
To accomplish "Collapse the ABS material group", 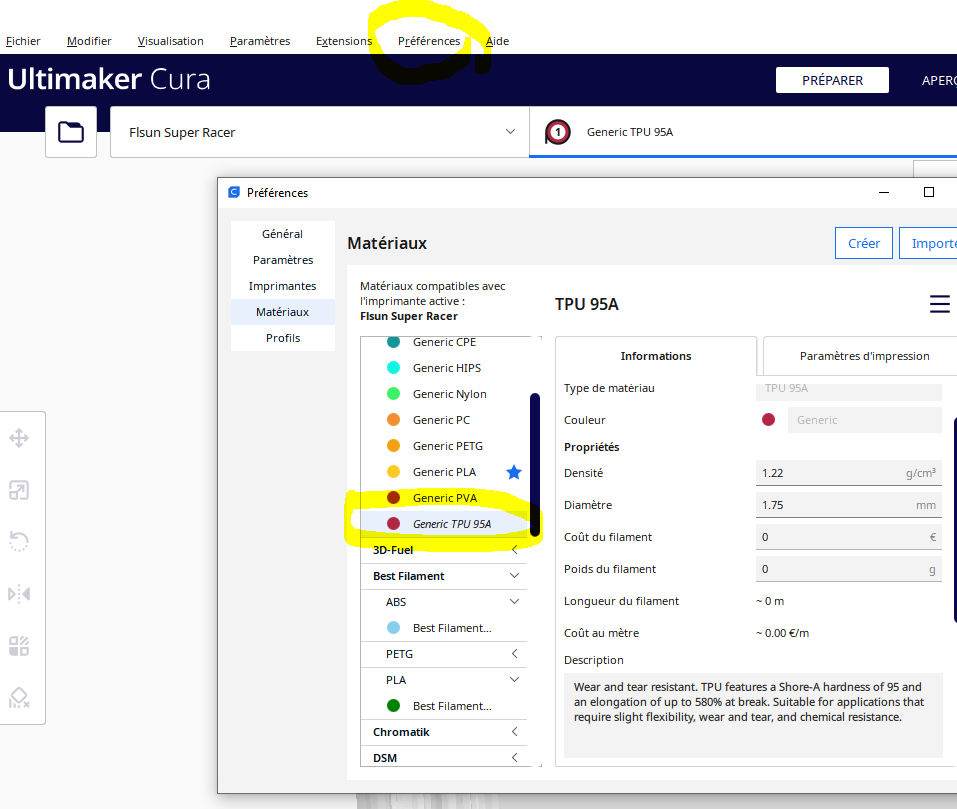I will tap(444, 602).
